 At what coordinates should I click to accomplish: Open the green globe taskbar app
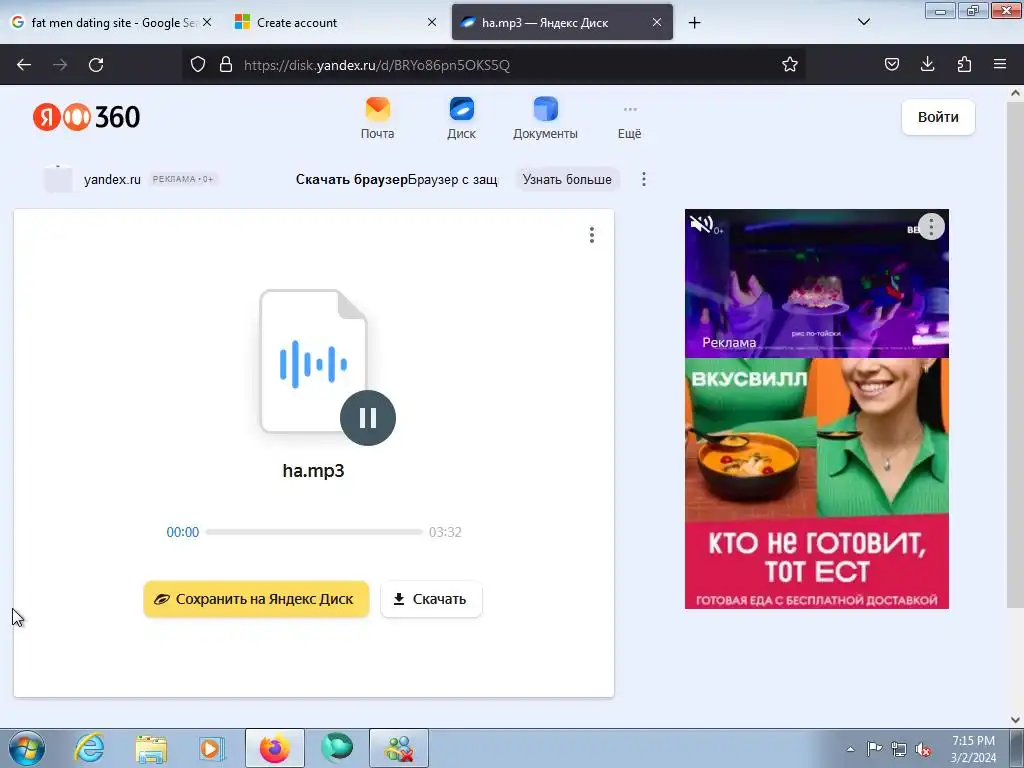pos(337,748)
